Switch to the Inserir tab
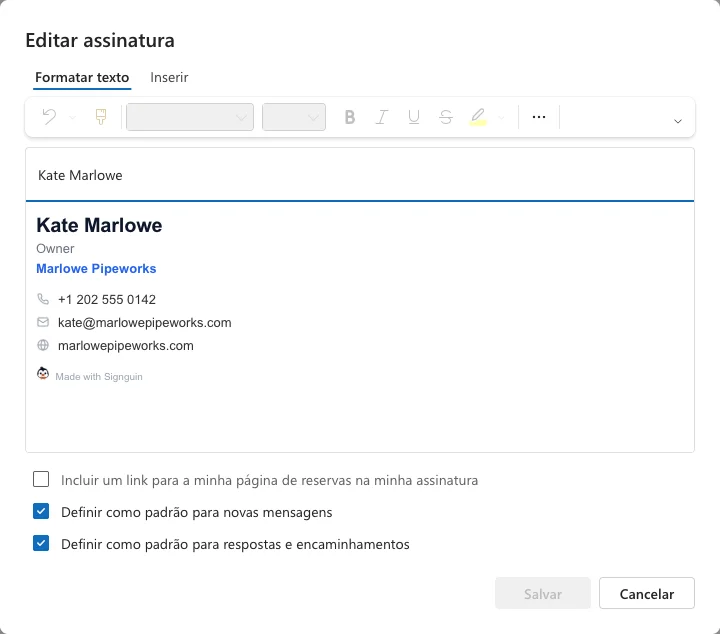The image size is (720, 634). [169, 78]
